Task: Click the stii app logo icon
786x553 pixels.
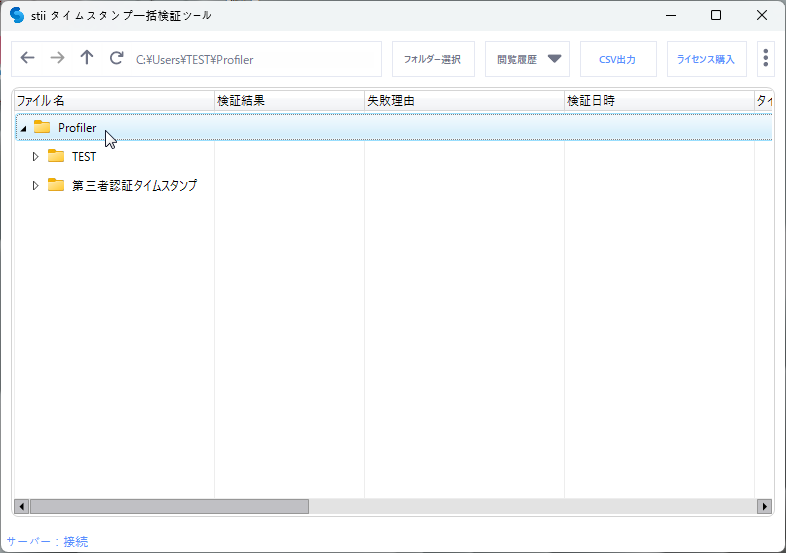Action: 17,15
